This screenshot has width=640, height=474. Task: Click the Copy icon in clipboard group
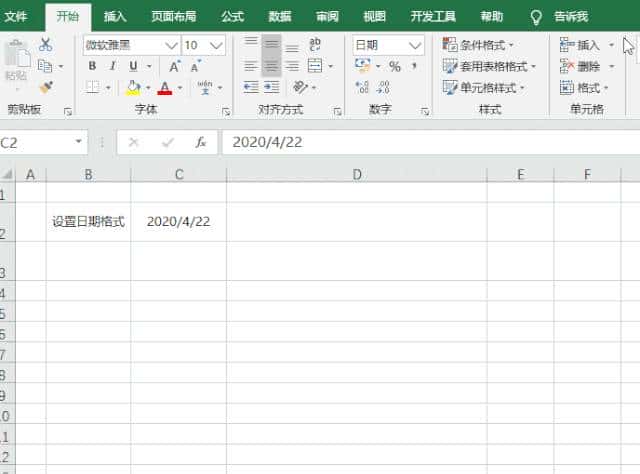[x=44, y=66]
